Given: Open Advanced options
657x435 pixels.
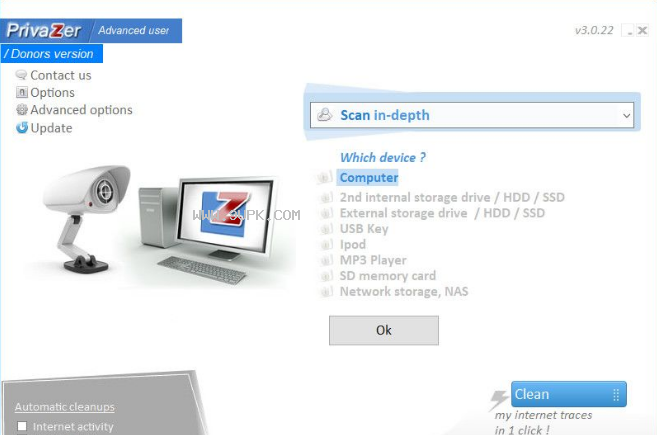Looking at the screenshot, I should point(81,110).
